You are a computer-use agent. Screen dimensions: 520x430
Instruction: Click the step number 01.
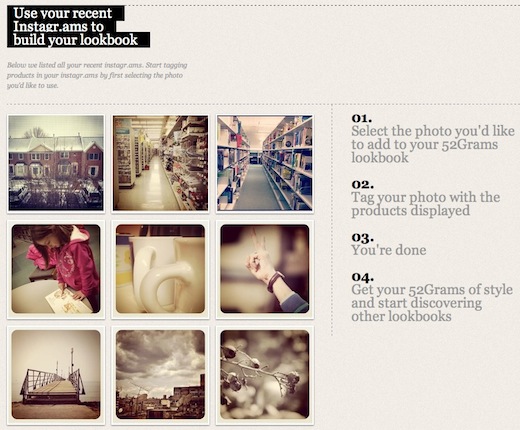click(362, 118)
